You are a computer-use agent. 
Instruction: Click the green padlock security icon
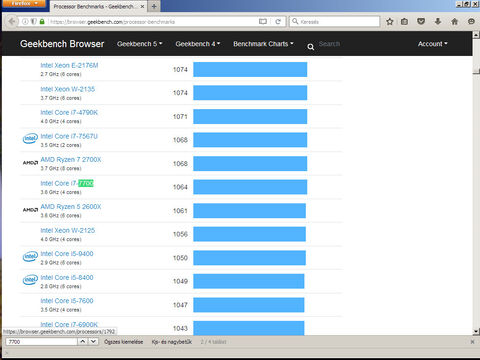(42, 22)
